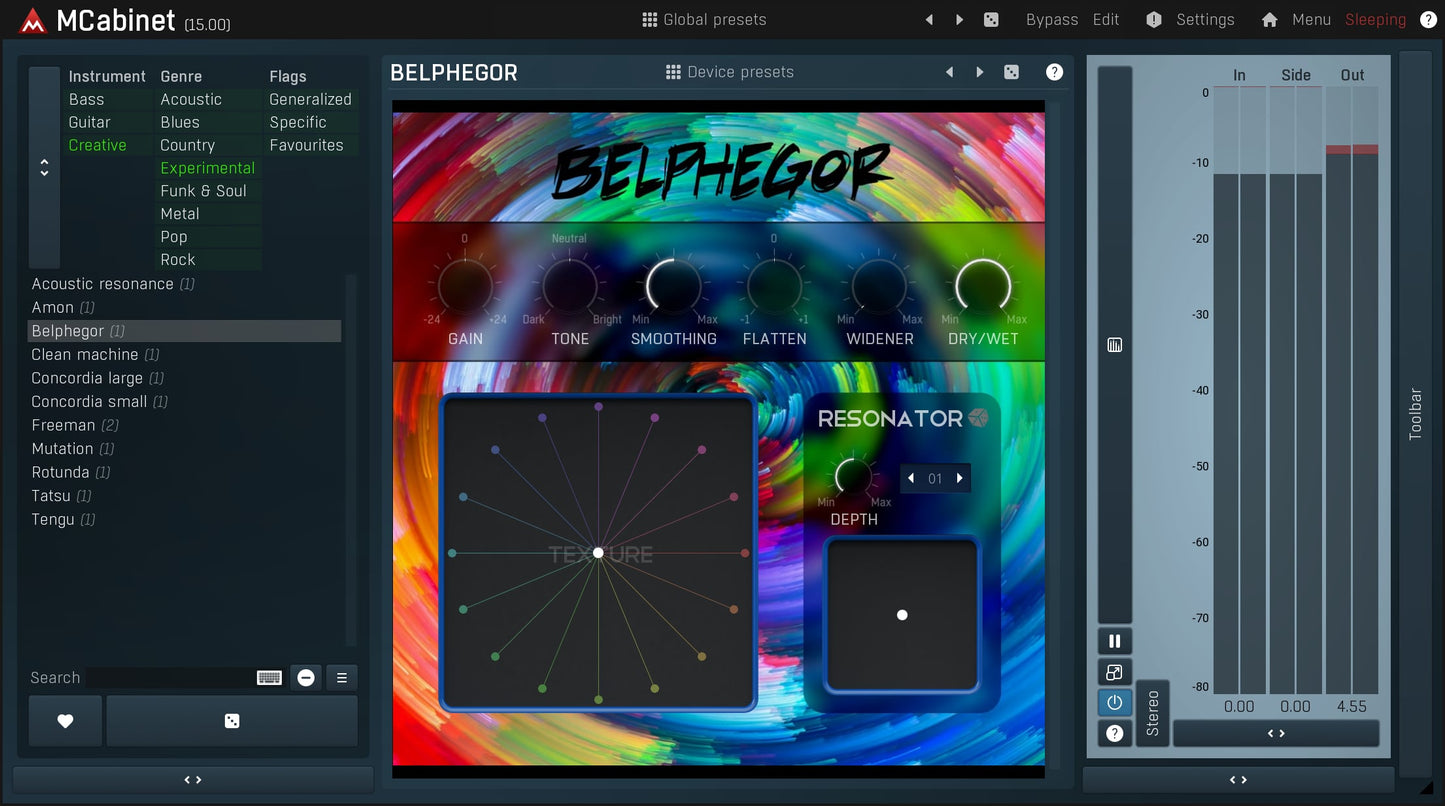Click the random preset dice below the list
This screenshot has height=806, width=1445.
232,721
